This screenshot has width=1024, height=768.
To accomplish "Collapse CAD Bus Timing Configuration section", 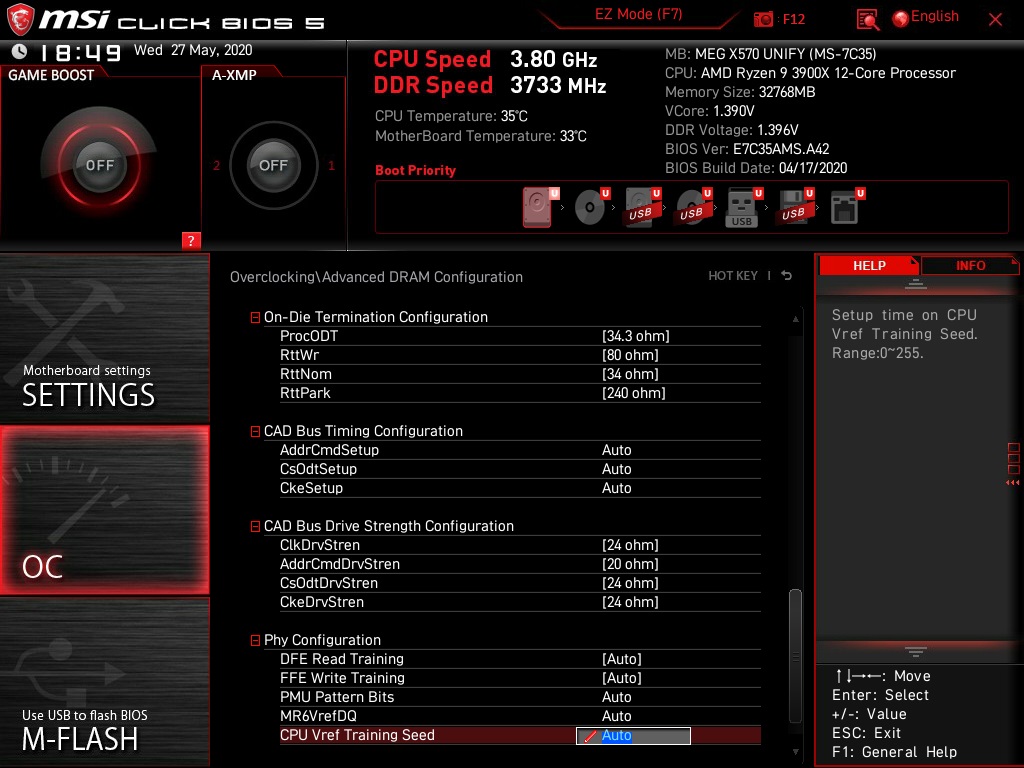I will coord(255,432).
